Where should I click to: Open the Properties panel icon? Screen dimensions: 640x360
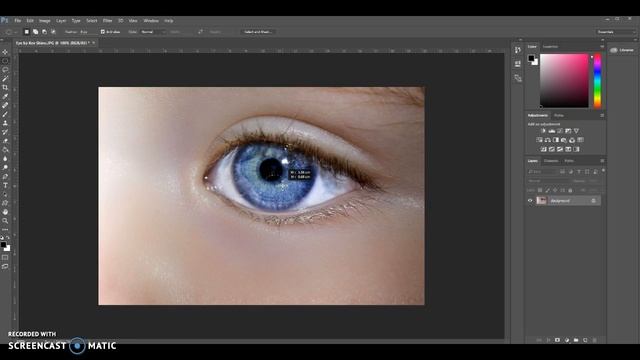[x=518, y=64]
